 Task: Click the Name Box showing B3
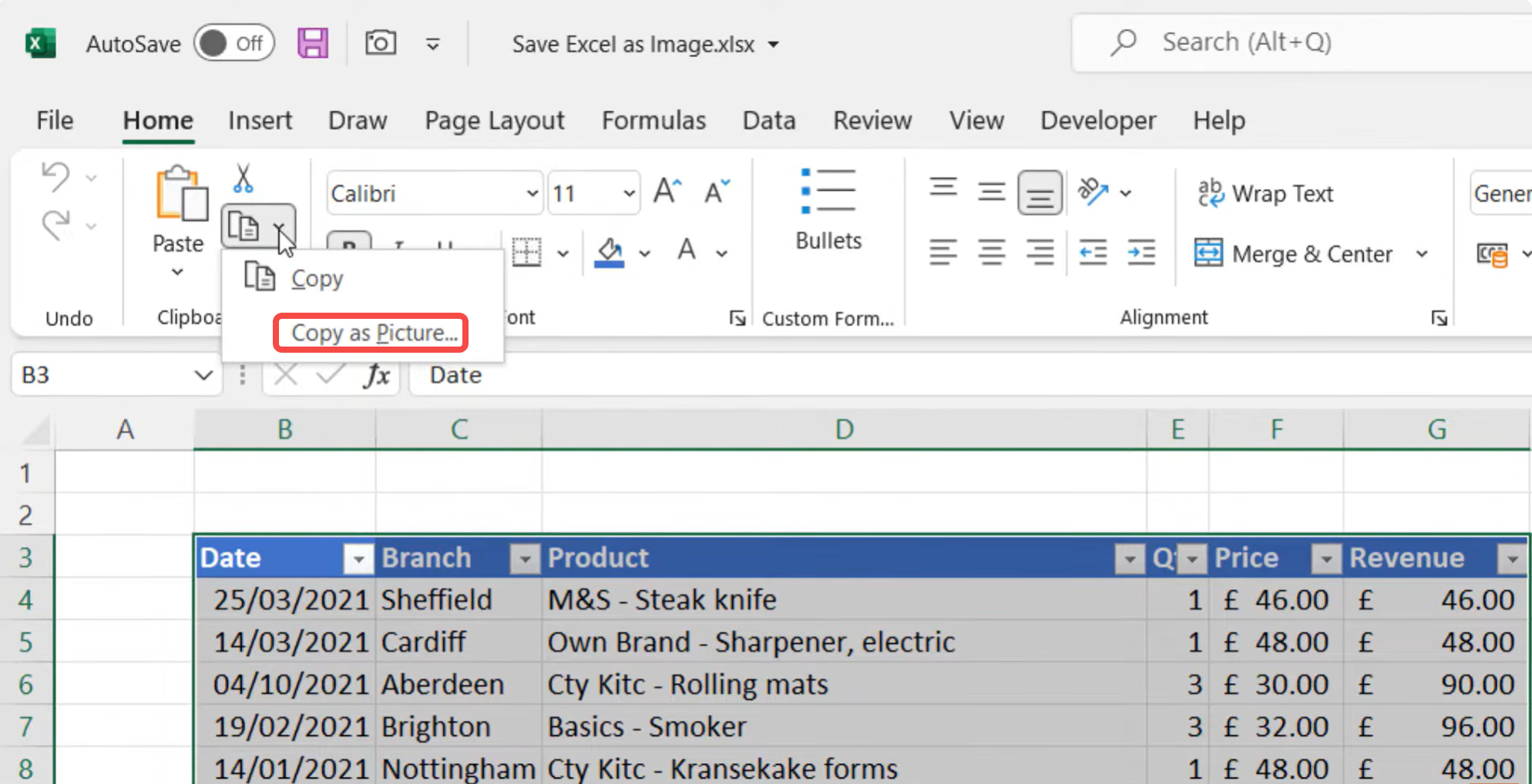coord(116,374)
